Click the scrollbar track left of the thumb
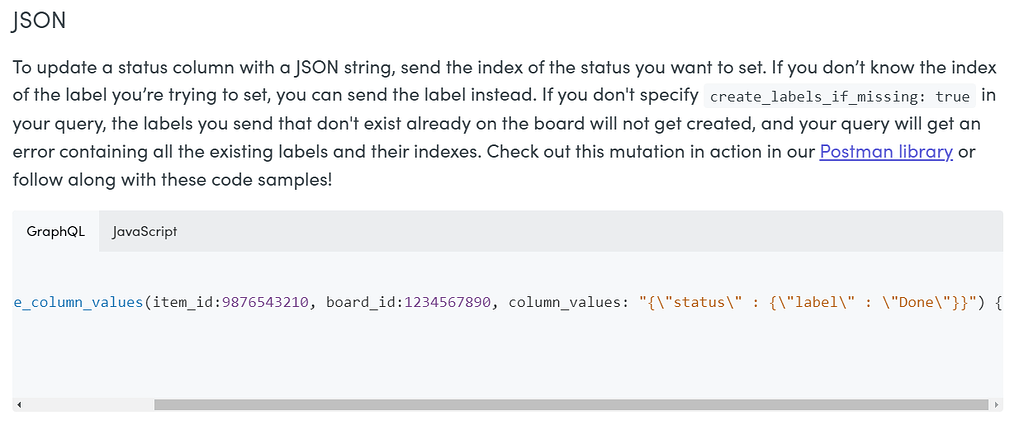1024x425 pixels. [89, 405]
